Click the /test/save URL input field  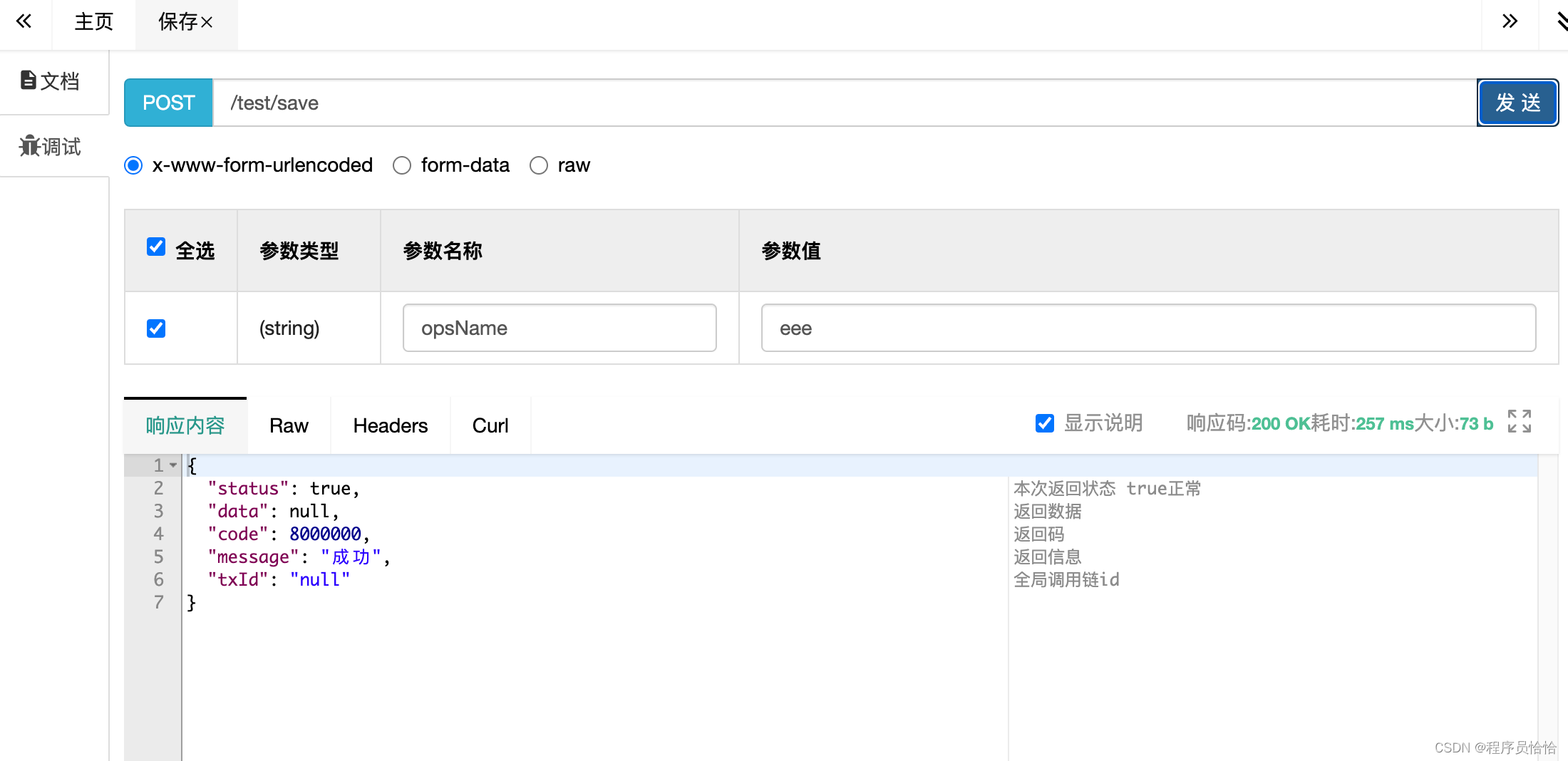point(845,103)
